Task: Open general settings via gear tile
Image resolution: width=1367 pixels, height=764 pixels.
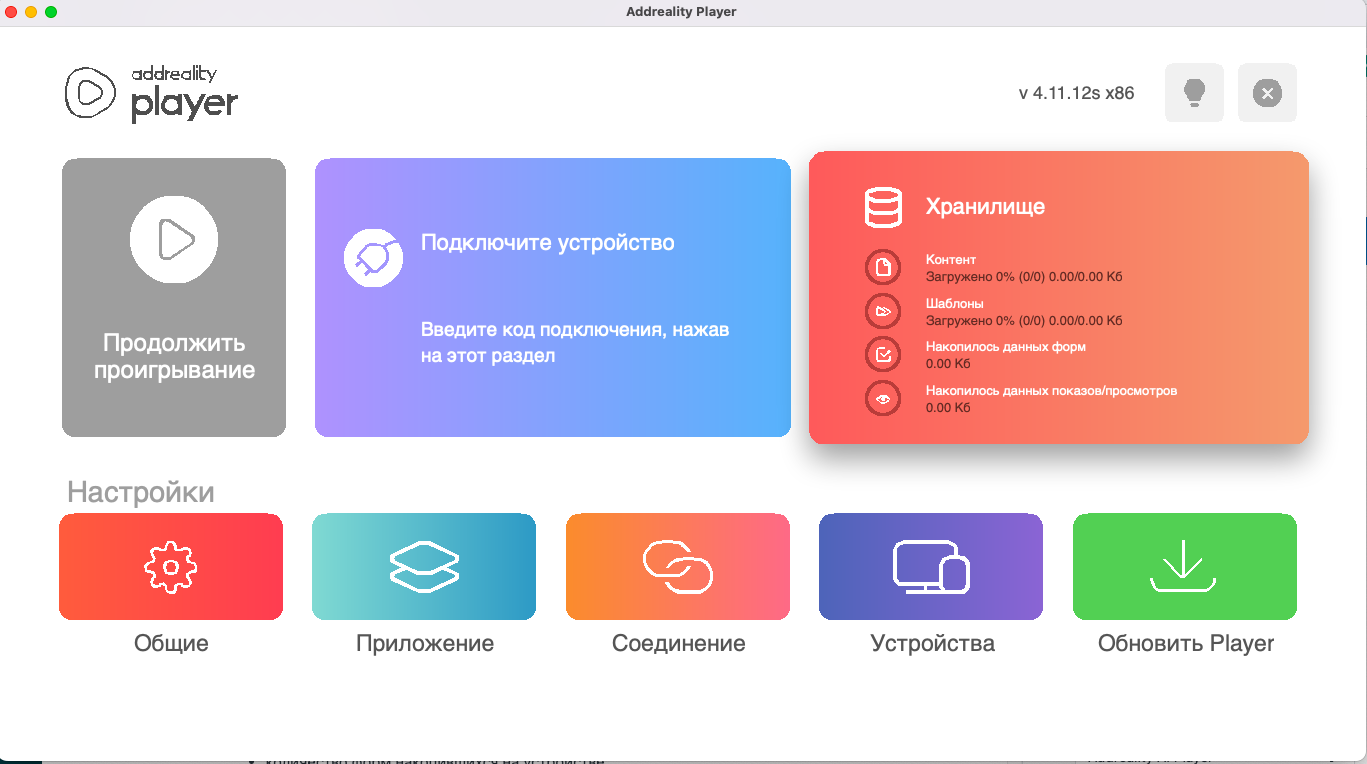Action: click(171, 567)
